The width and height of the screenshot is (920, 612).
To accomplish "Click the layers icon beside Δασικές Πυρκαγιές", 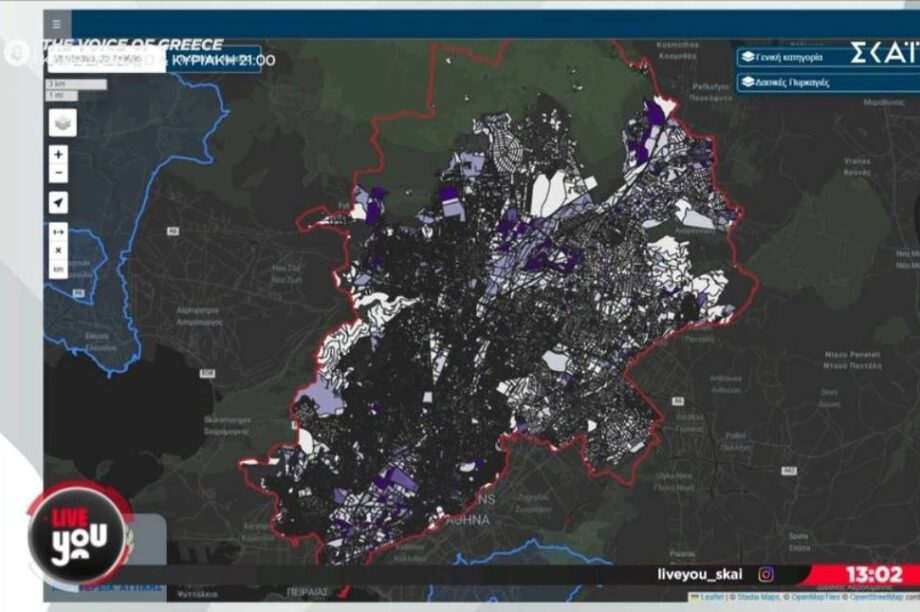I will pyautogui.click(x=747, y=82).
